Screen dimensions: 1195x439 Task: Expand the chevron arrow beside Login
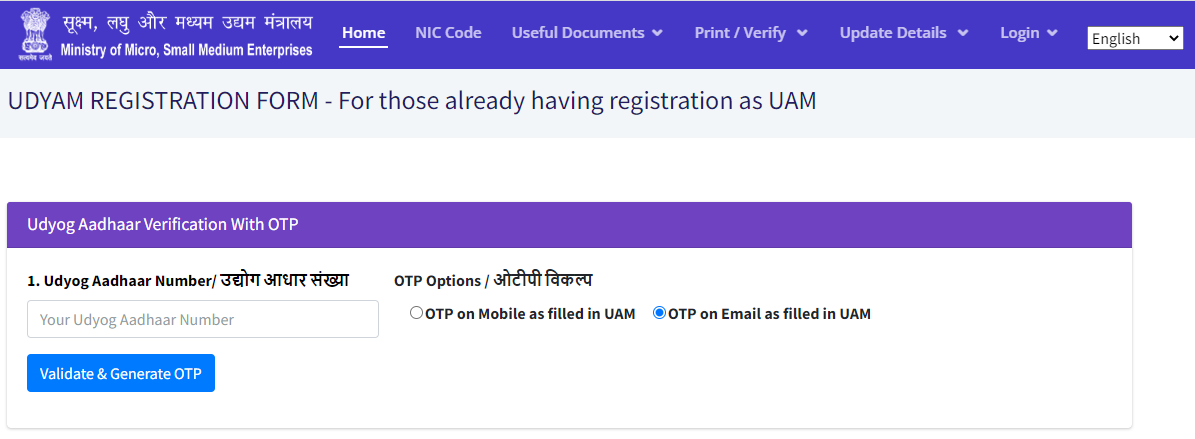coord(1052,33)
